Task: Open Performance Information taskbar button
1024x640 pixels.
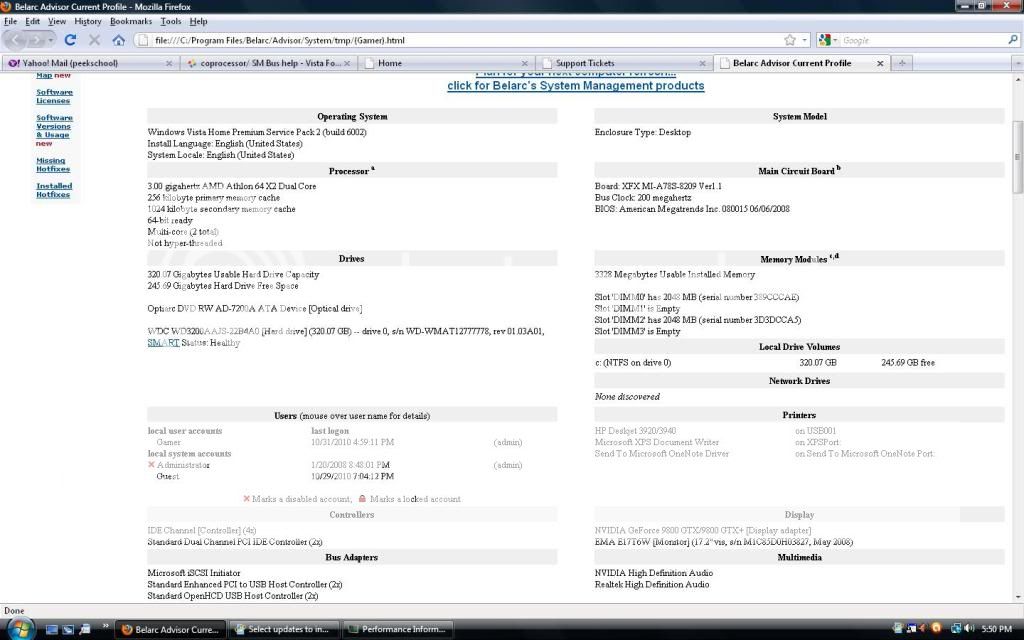Action: [397, 630]
